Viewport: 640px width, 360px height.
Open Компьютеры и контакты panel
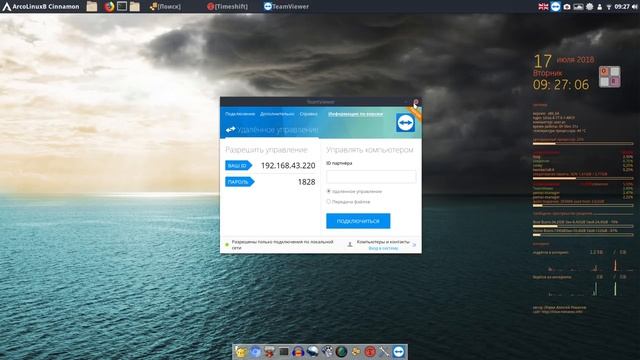383,242
